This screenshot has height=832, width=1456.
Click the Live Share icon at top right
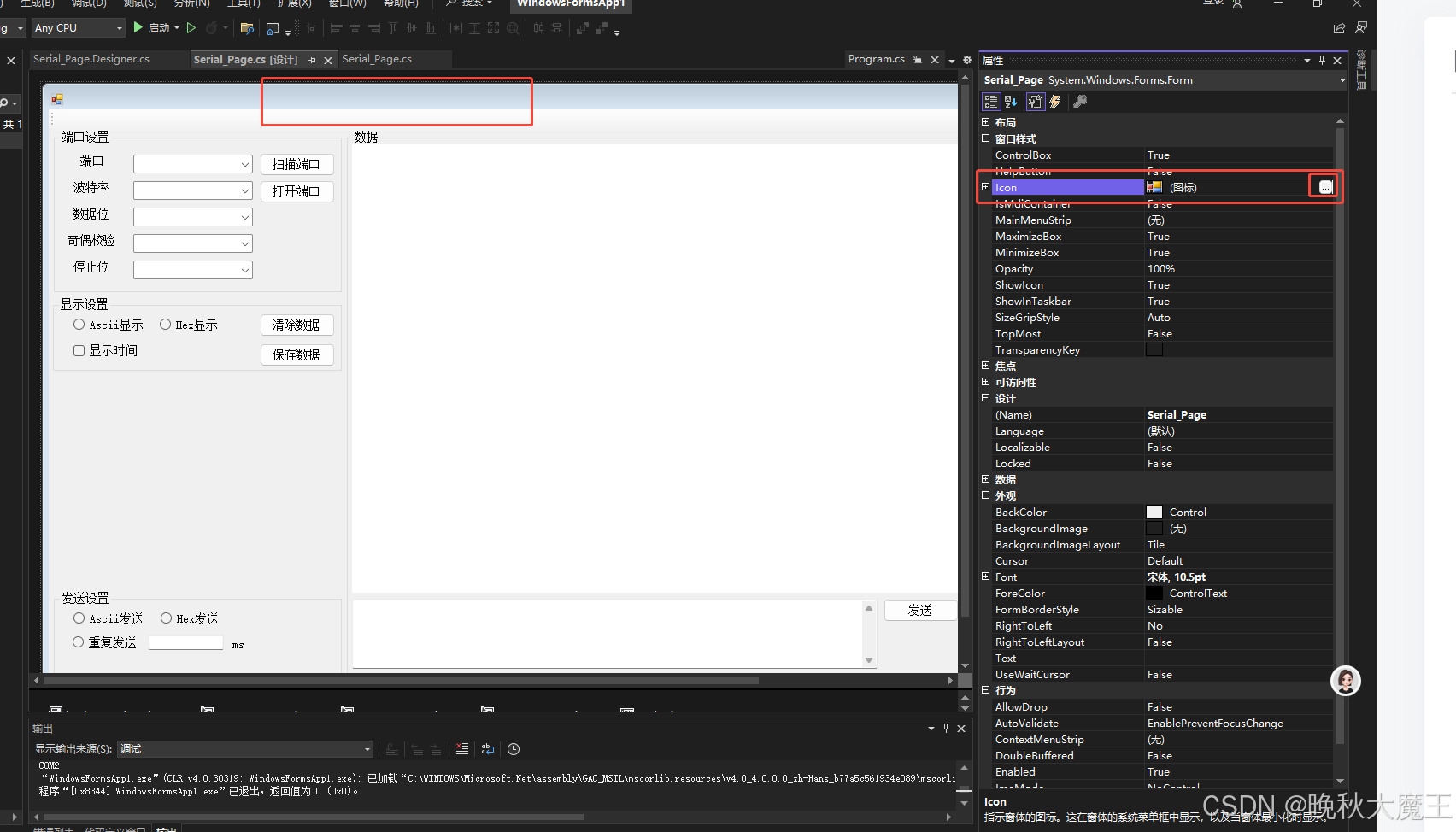click(1339, 28)
